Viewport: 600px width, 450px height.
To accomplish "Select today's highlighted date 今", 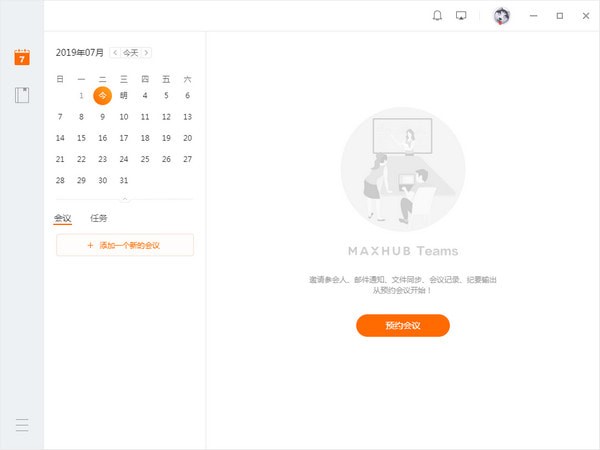I will (103, 96).
